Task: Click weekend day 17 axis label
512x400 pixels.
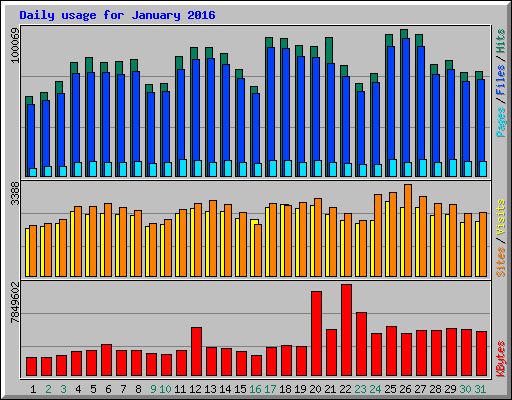Action: click(x=270, y=389)
